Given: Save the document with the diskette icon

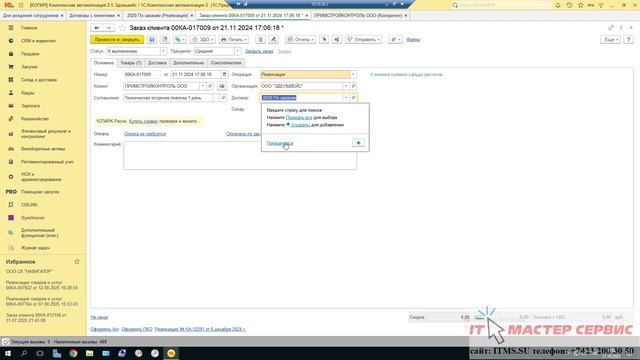Looking at the screenshot, I should pos(152,40).
